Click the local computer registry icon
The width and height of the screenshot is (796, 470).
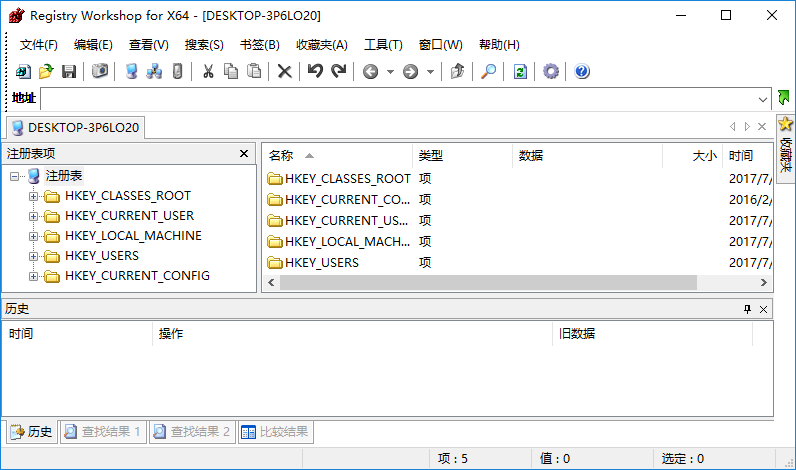click(x=131, y=72)
